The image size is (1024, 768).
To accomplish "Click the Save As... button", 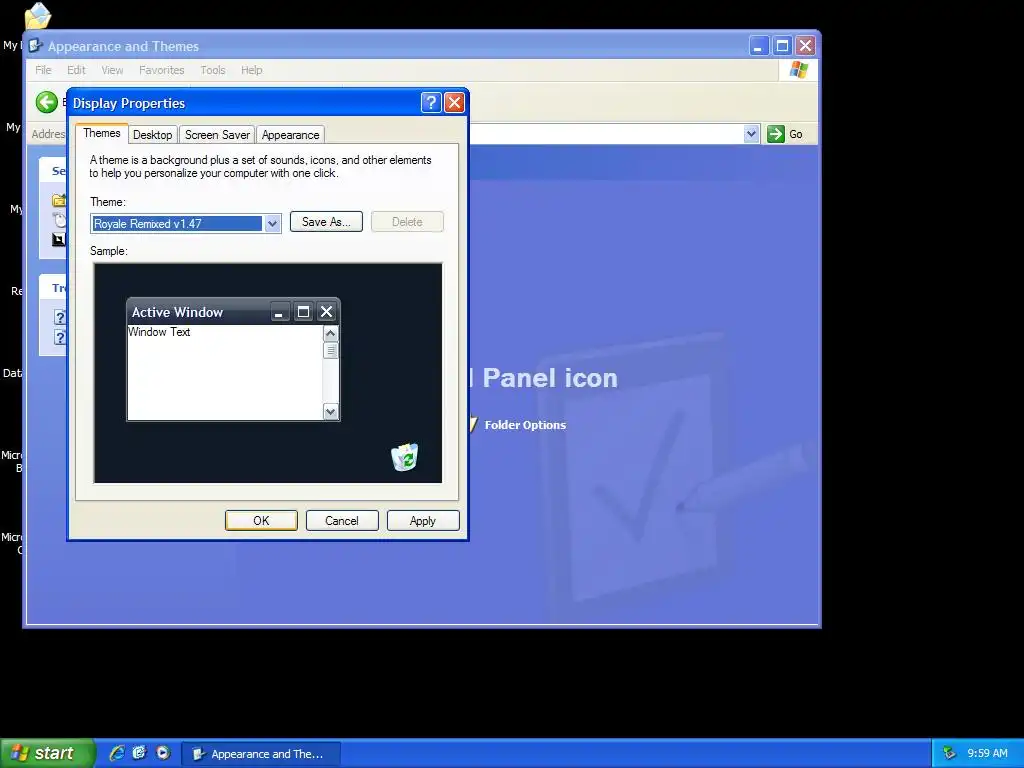I will [326, 222].
